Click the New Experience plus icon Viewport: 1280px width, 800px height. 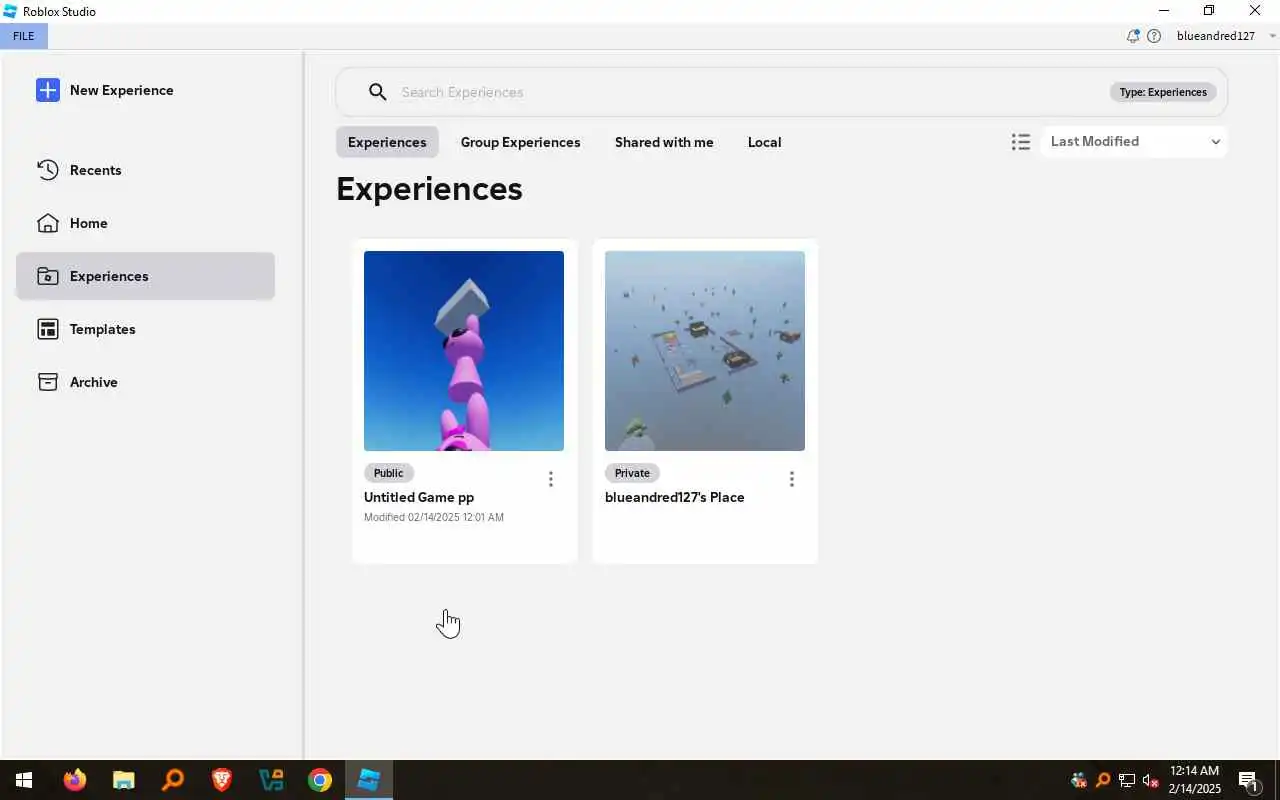pos(47,90)
